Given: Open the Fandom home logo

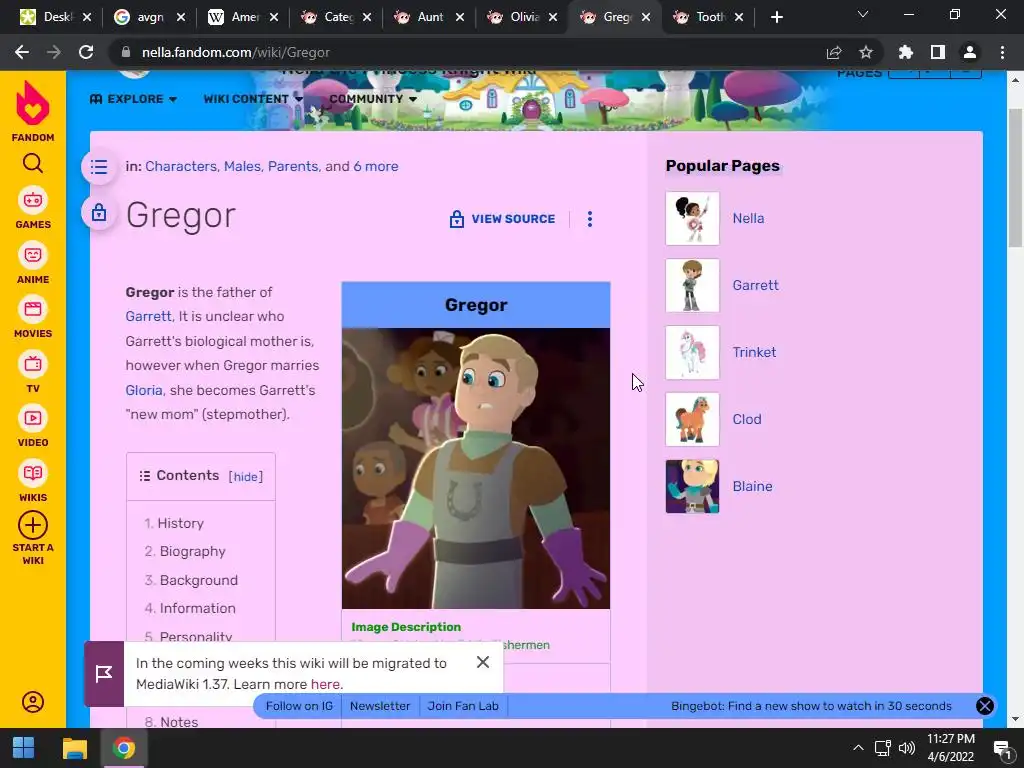Looking at the screenshot, I should tap(33, 111).
